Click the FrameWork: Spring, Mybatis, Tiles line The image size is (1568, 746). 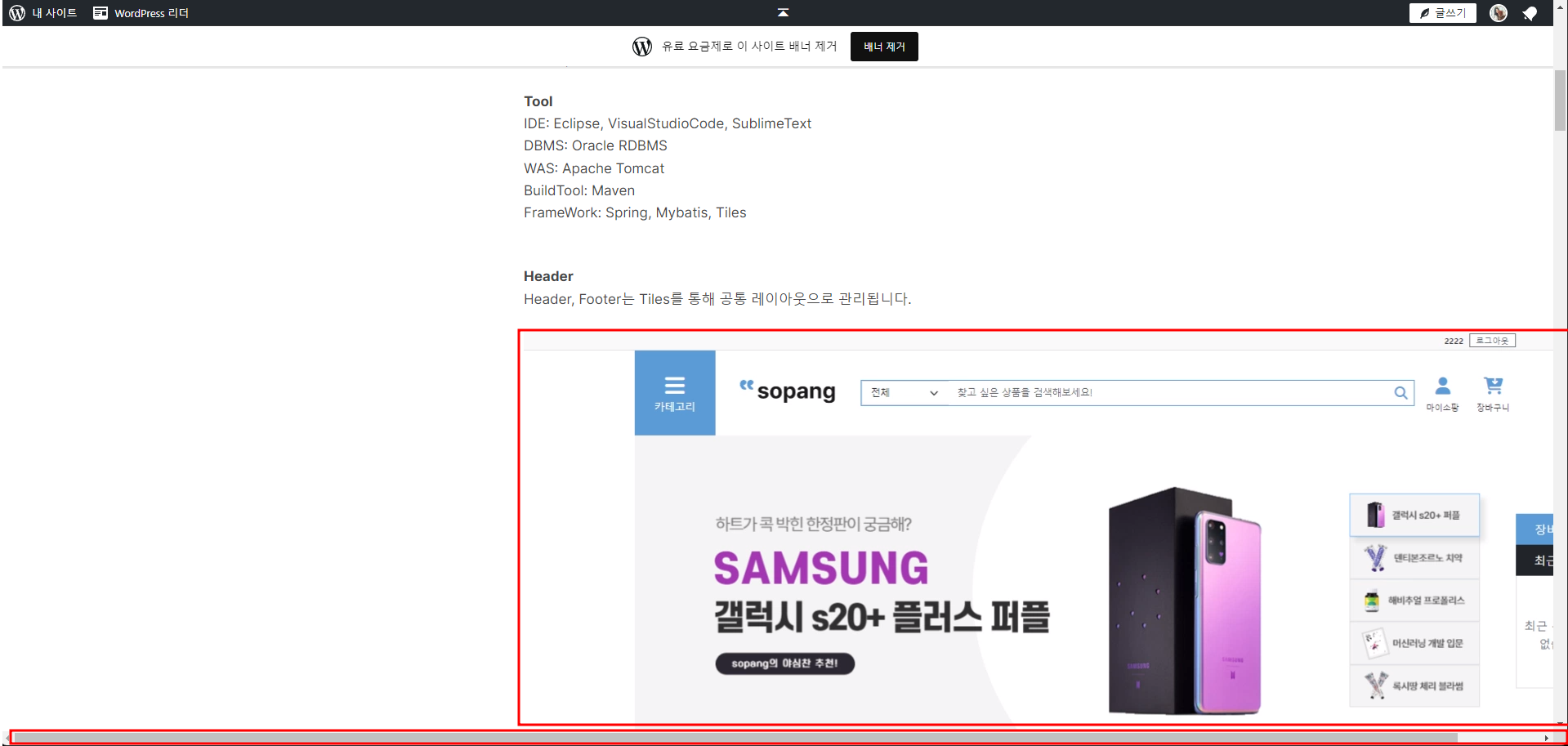coord(635,212)
